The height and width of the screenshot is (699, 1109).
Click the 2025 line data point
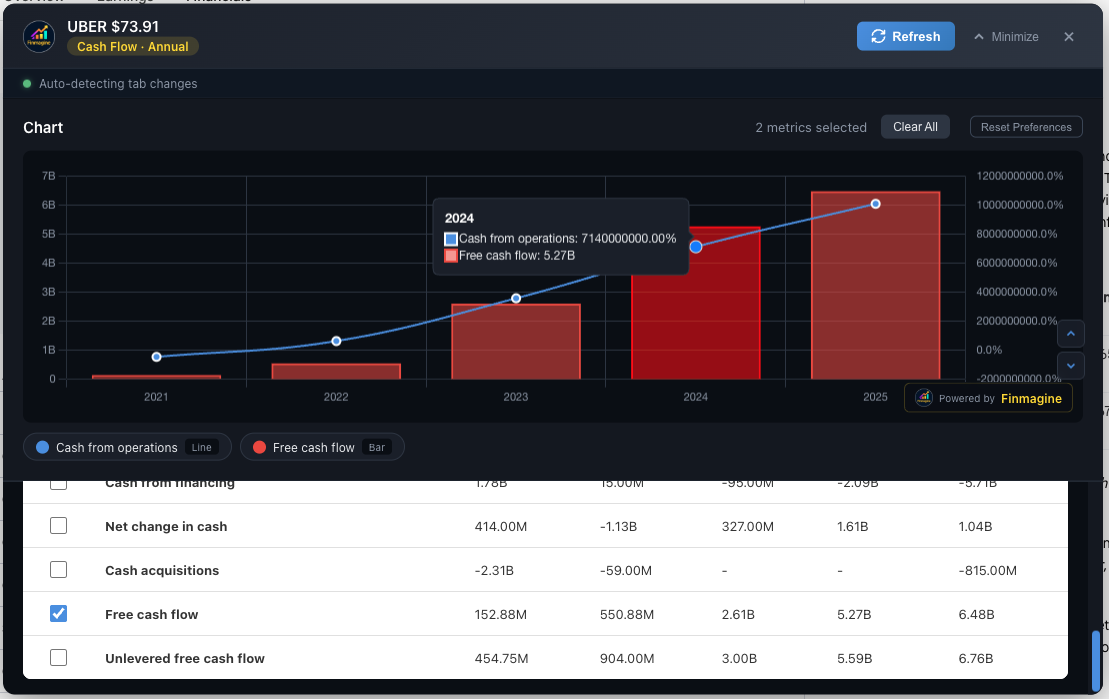tap(875, 204)
